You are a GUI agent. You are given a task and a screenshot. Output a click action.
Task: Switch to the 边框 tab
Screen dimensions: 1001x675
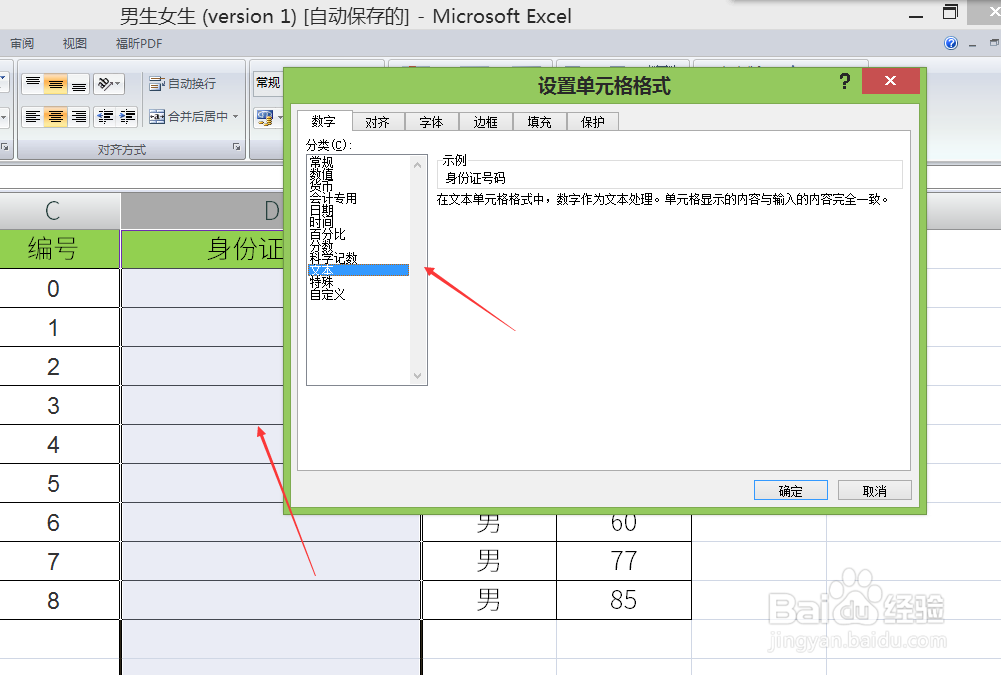click(485, 121)
